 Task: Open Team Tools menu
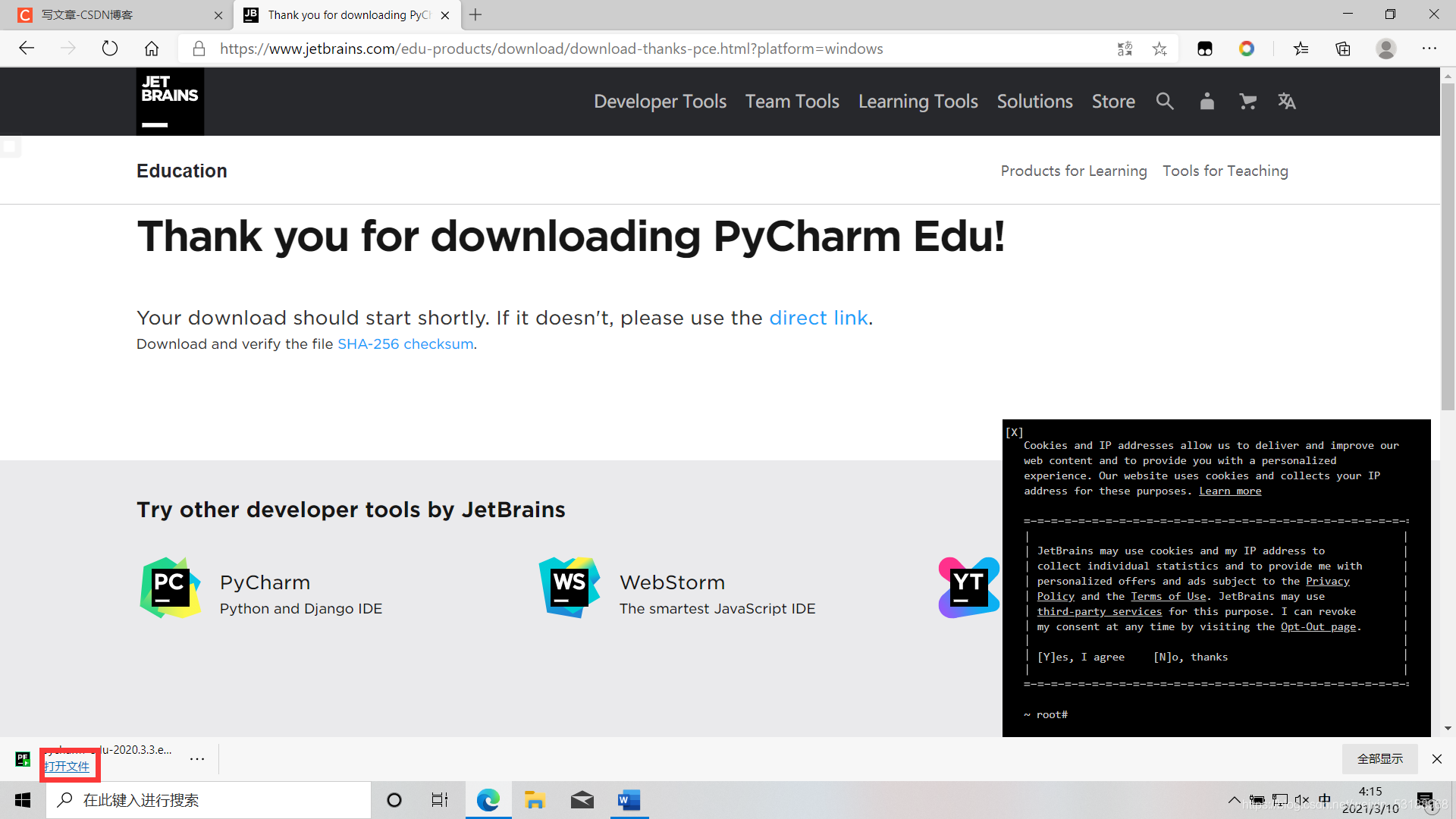click(792, 101)
